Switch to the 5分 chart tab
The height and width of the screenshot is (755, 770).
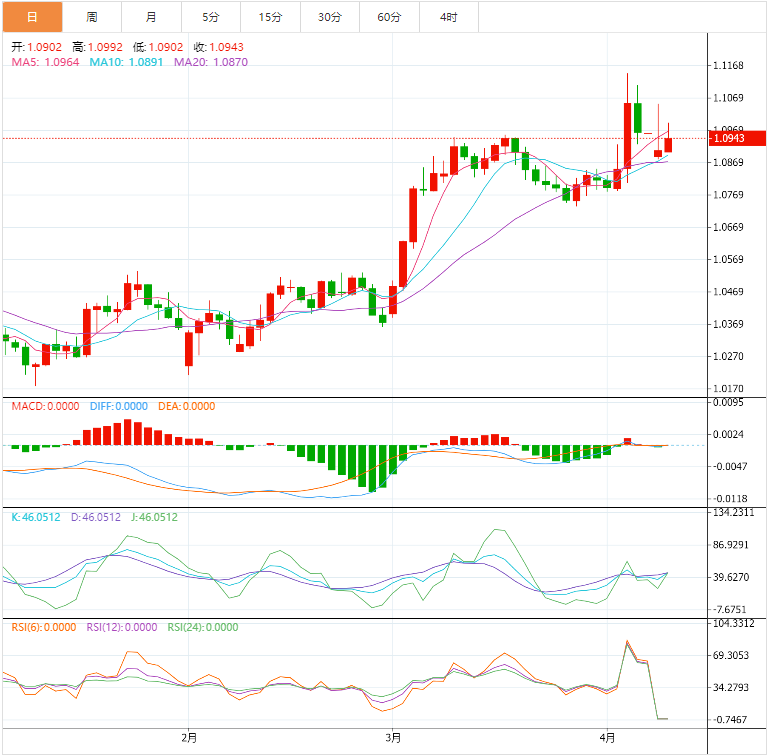(210, 17)
